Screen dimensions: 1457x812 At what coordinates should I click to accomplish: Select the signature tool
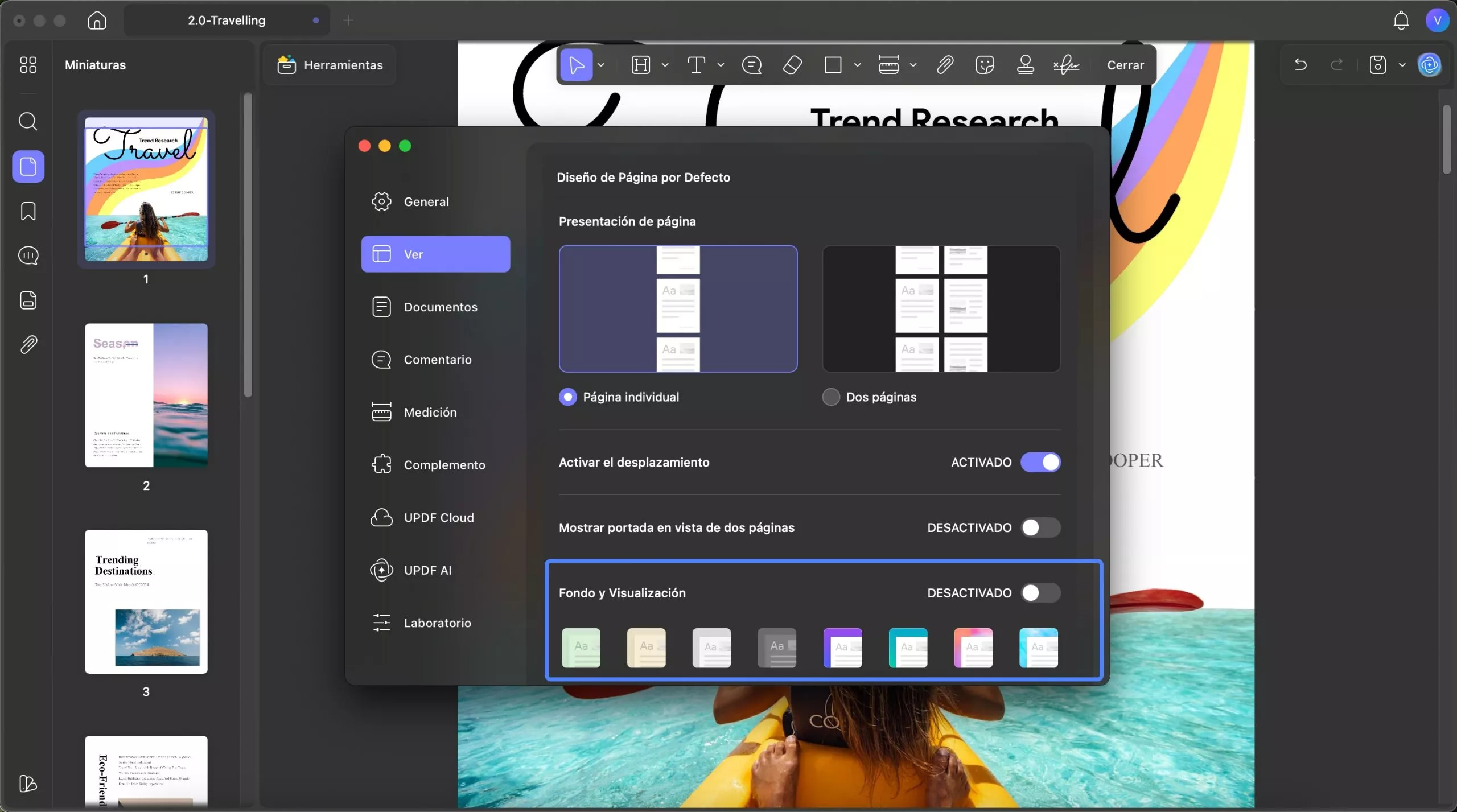(x=1066, y=65)
